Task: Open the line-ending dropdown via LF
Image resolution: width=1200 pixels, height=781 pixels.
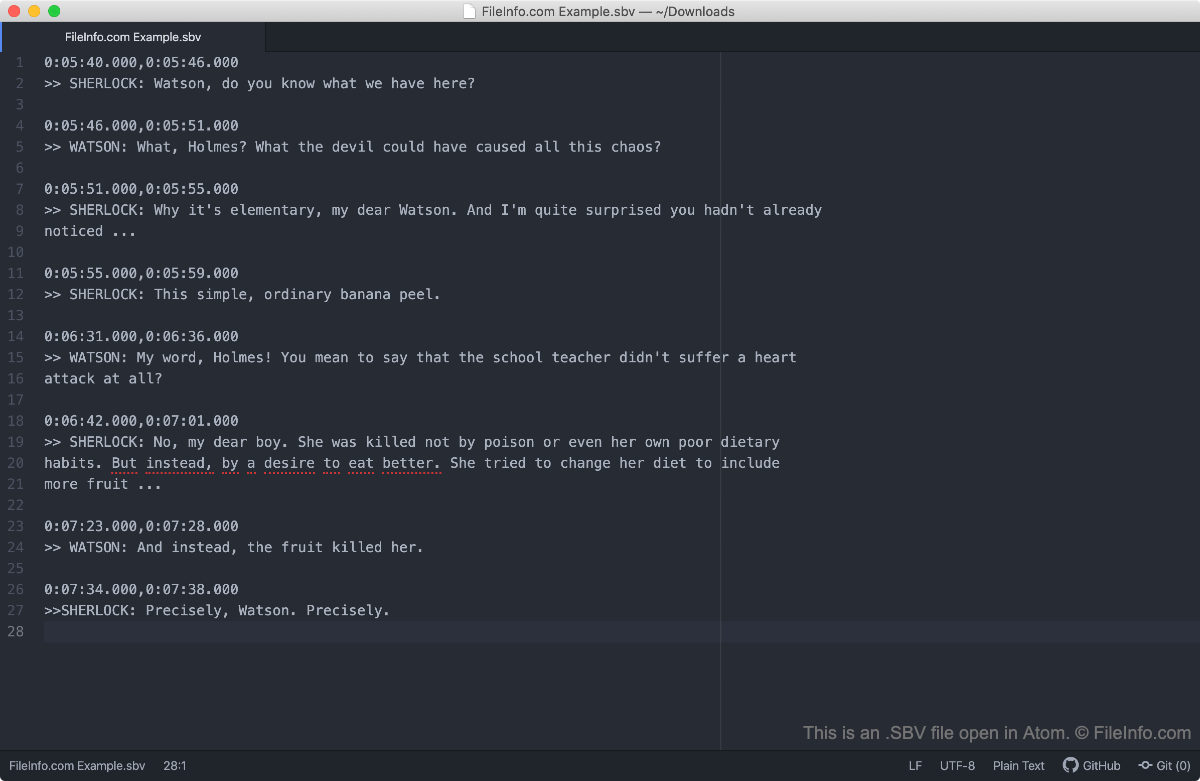Action: (x=915, y=765)
